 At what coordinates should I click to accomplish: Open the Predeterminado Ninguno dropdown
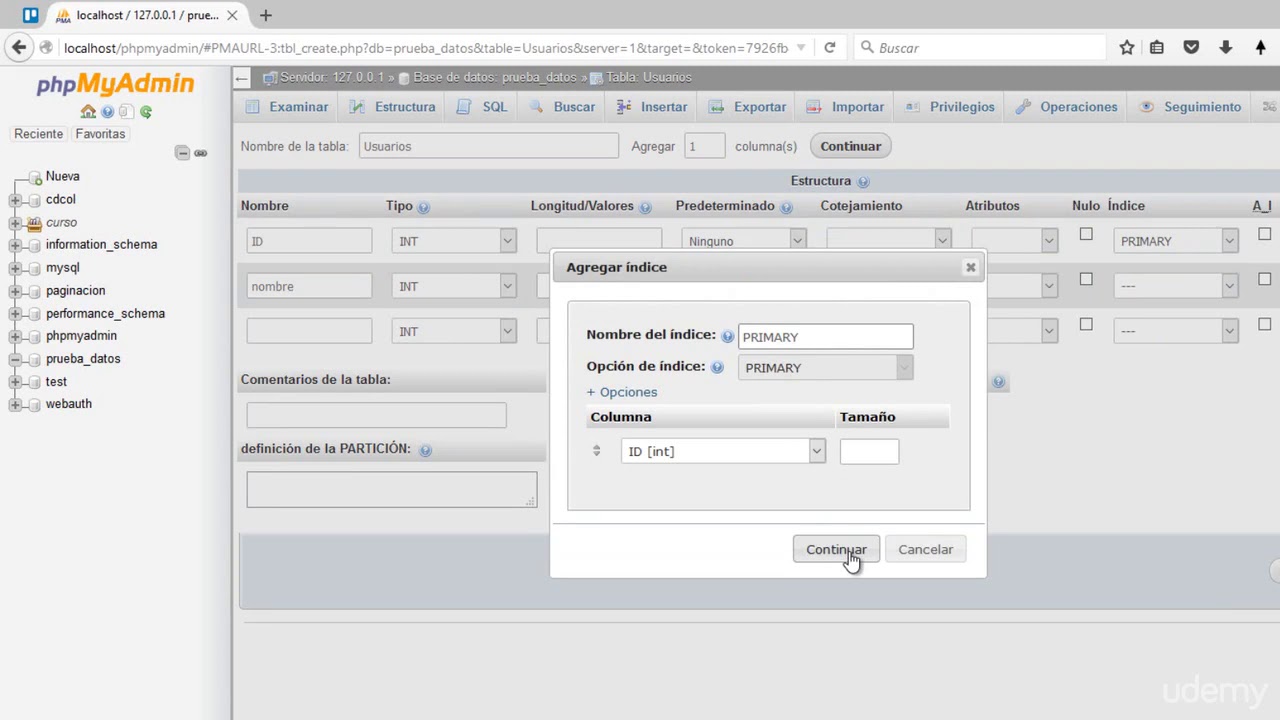pyautogui.click(x=744, y=241)
